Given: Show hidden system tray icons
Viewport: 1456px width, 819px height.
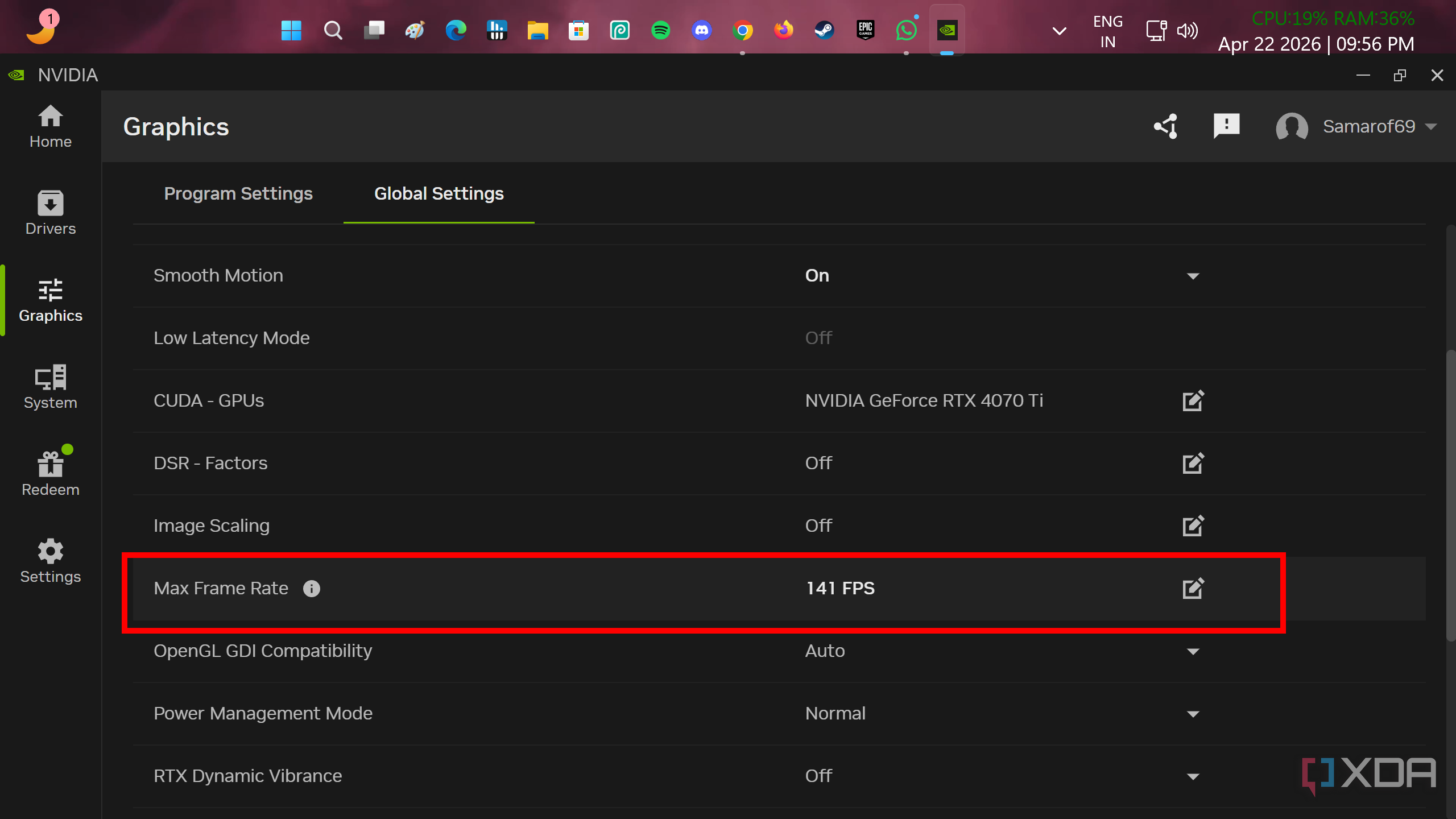Looking at the screenshot, I should click(1059, 31).
